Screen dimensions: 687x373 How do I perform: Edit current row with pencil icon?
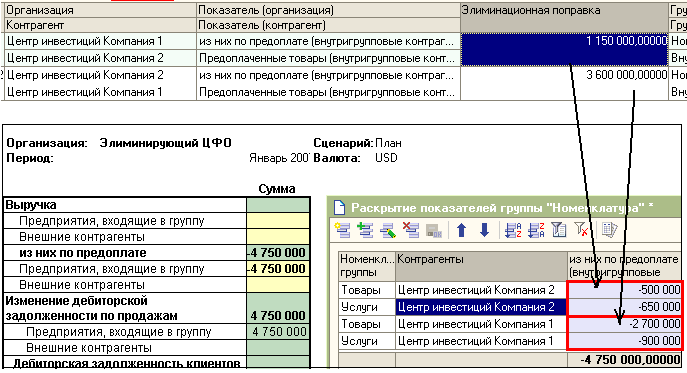click(388, 230)
